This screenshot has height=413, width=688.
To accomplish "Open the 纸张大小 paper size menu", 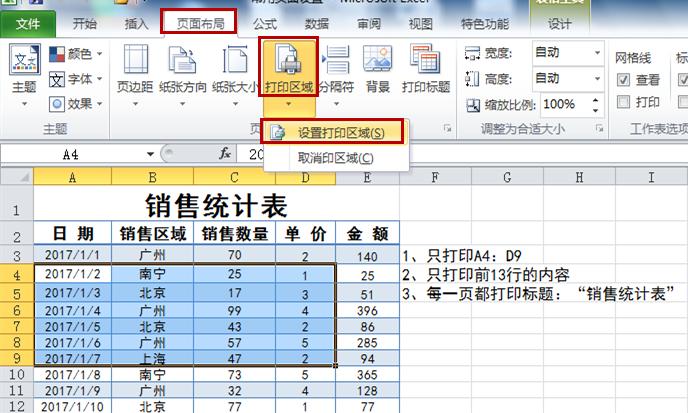I will coord(235,75).
